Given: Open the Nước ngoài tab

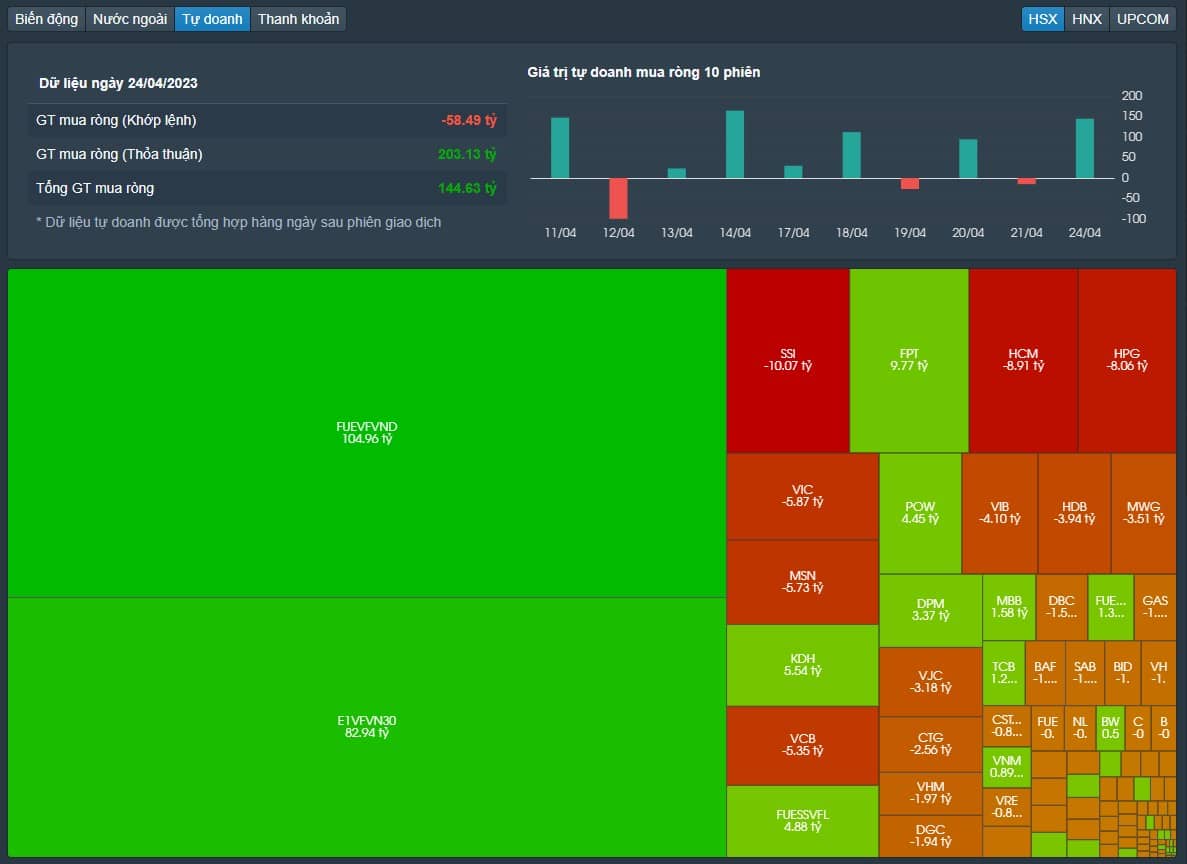Looking at the screenshot, I should pyautogui.click(x=129, y=19).
